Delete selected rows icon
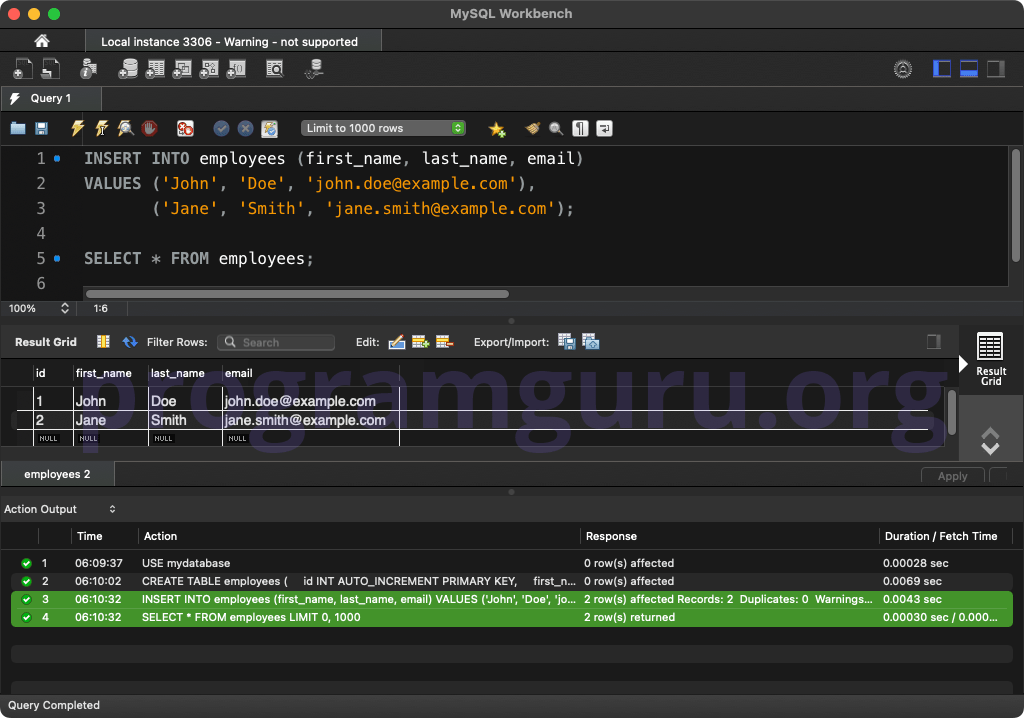The image size is (1024, 718). pyautogui.click(x=444, y=342)
